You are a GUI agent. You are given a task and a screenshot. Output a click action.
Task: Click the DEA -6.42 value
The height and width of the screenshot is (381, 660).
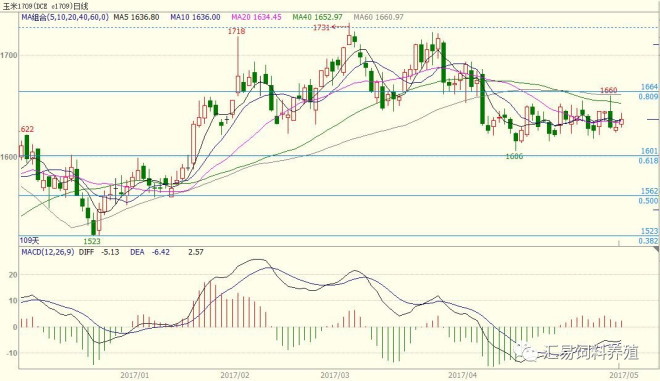click(x=150, y=252)
